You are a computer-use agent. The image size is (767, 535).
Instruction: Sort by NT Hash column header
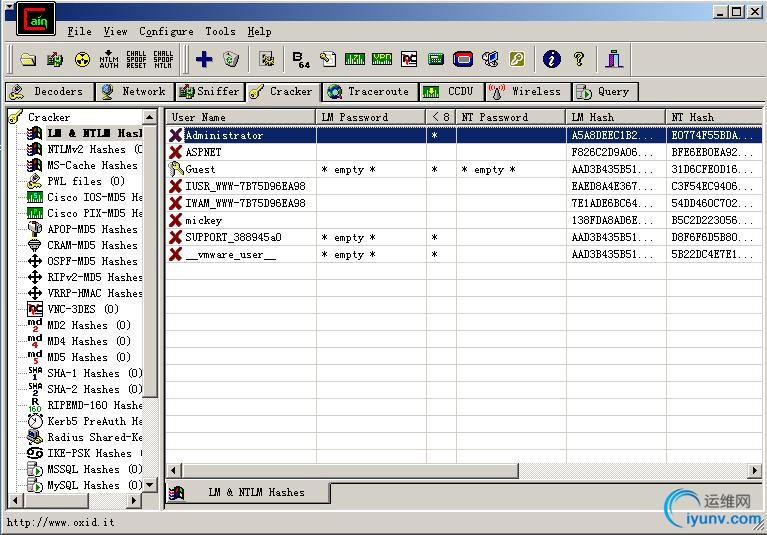pyautogui.click(x=714, y=117)
